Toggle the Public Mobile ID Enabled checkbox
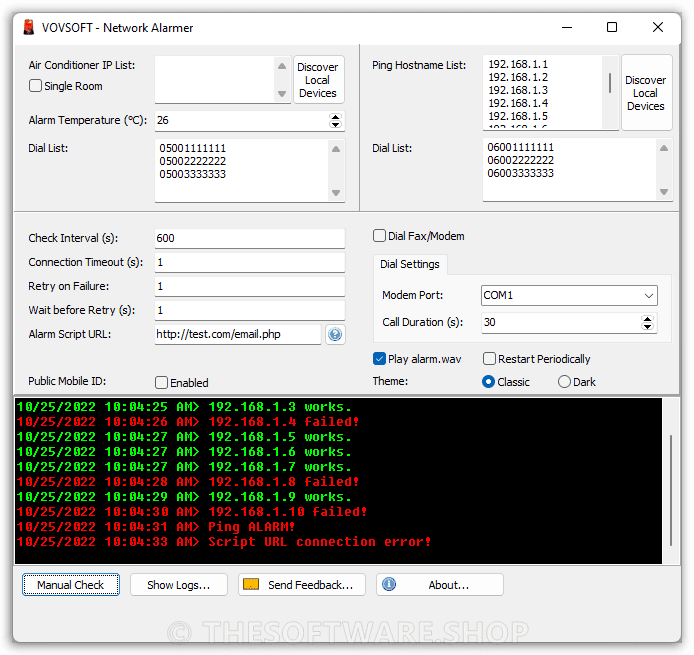The image size is (694, 655). click(x=162, y=382)
